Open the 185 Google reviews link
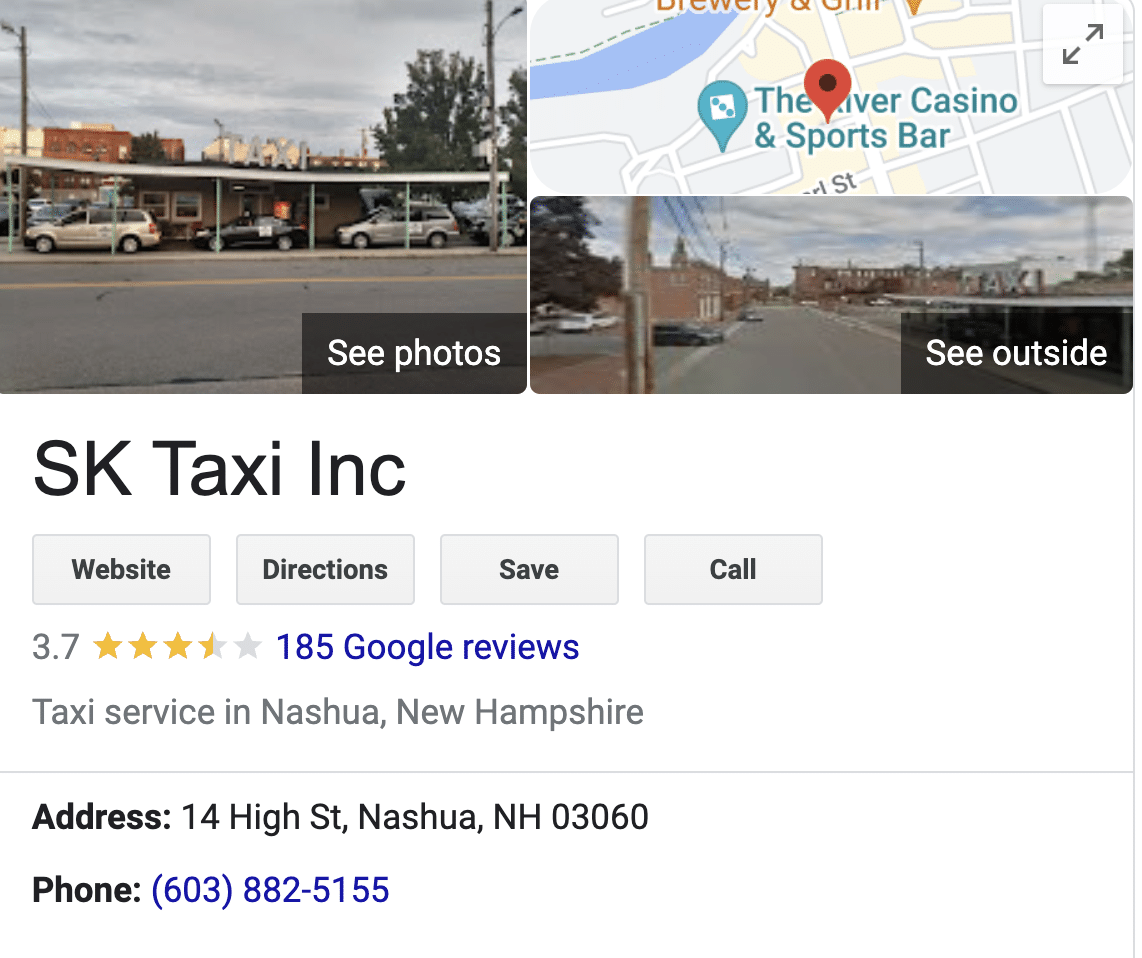The image size is (1142, 958). (x=428, y=647)
